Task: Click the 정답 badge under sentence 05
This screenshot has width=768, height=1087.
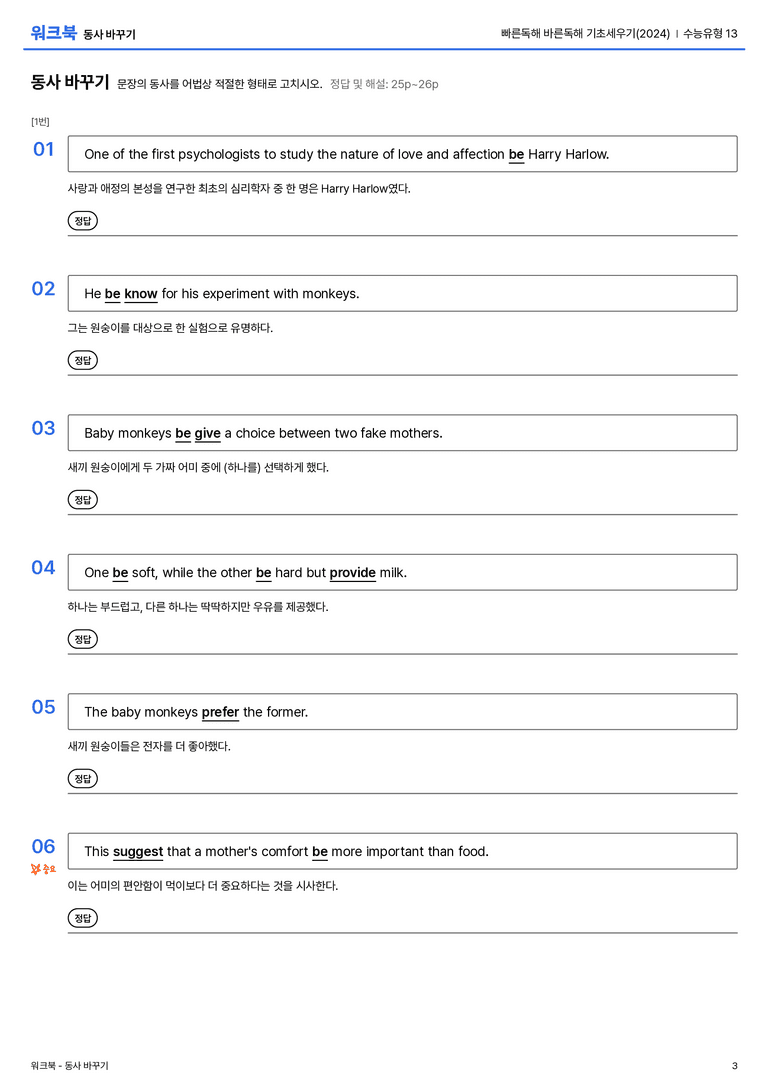Action: [82, 778]
